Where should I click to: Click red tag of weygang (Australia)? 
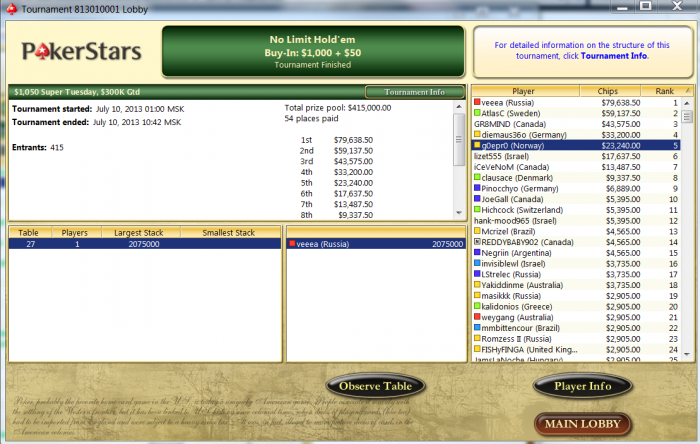[477, 317]
